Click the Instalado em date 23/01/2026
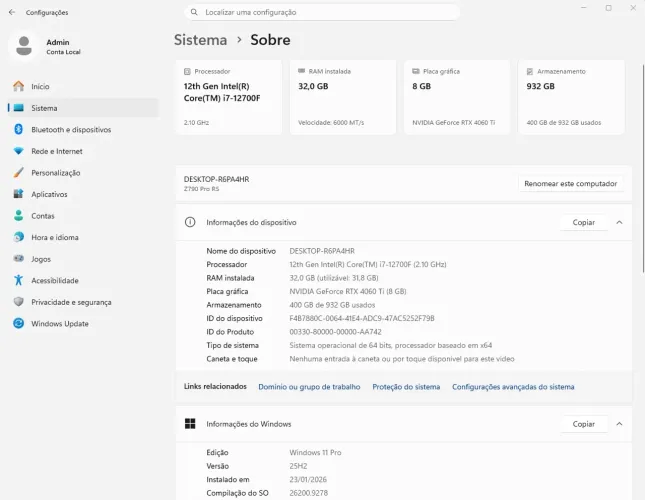Viewport: 645px width, 500px height. pos(308,479)
